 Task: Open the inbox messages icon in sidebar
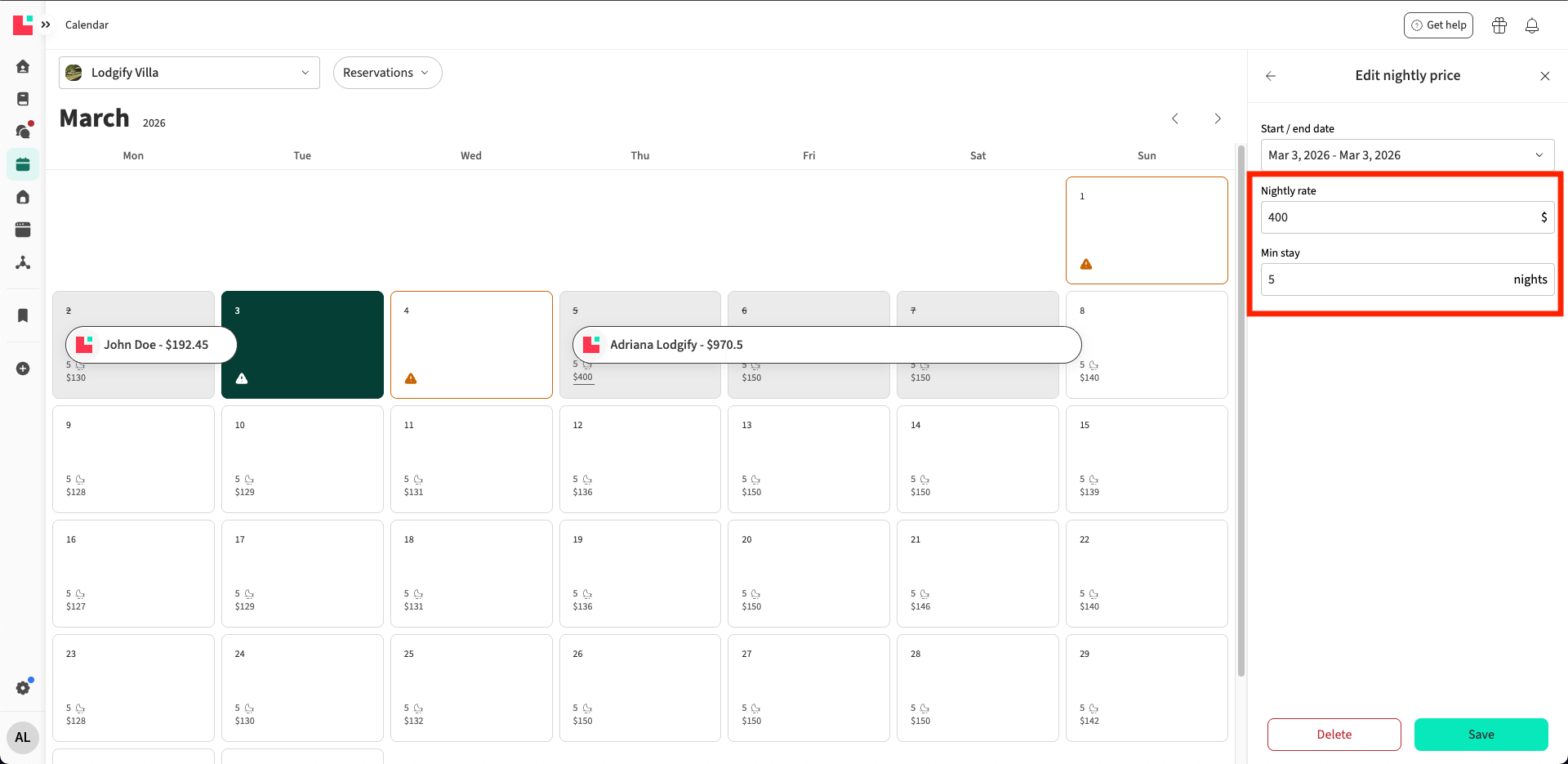click(23, 132)
